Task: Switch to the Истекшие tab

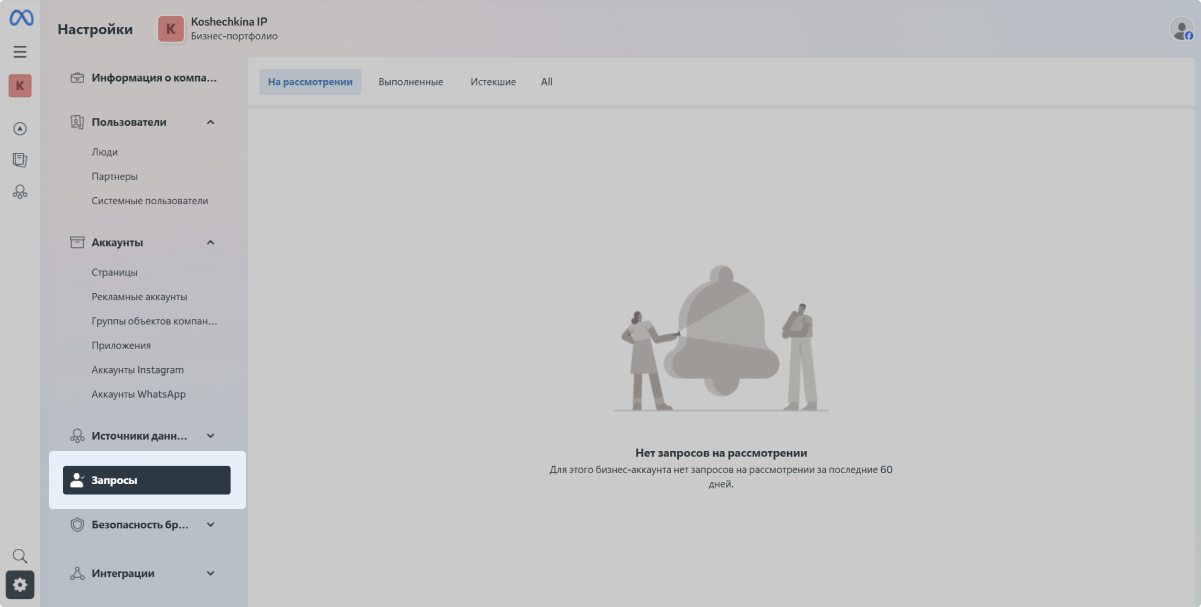Action: [493, 82]
